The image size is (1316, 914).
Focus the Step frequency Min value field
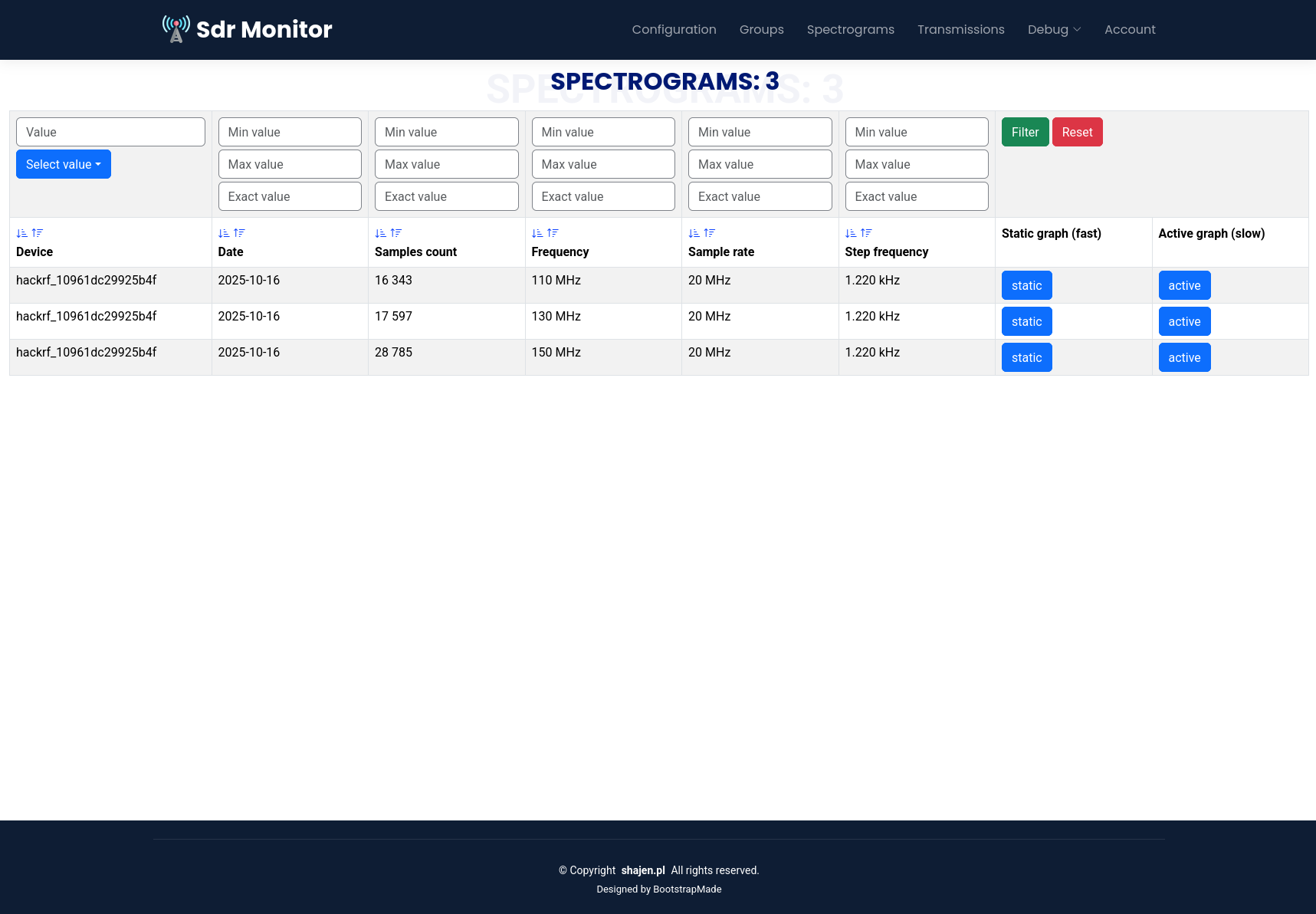click(917, 132)
